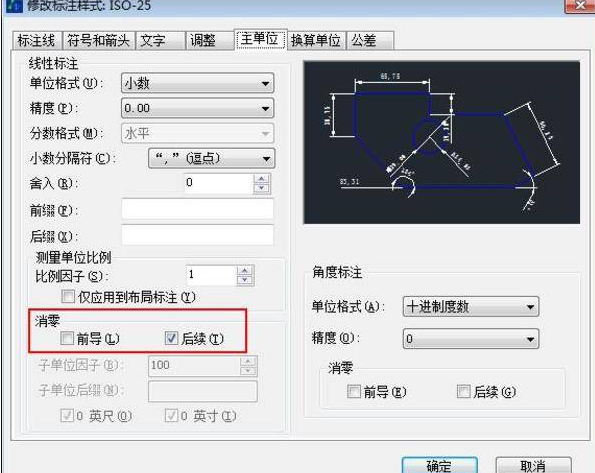Confirm with the 确定 button
595x473 pixels.
click(x=439, y=465)
